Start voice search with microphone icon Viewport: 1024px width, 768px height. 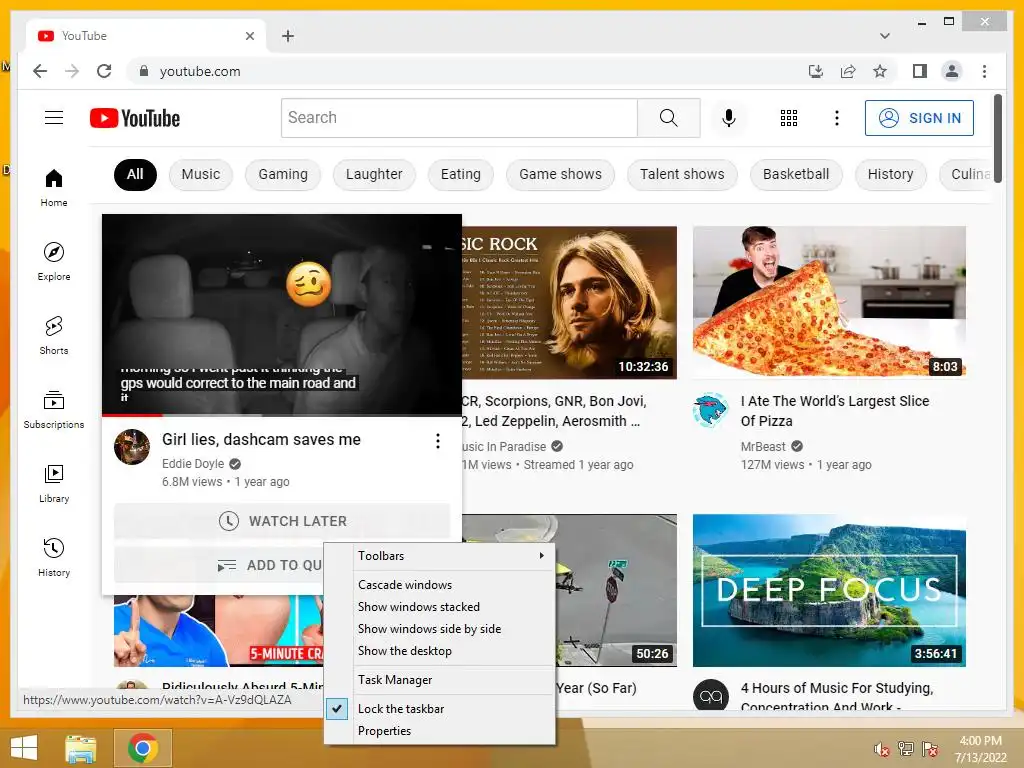click(x=729, y=118)
